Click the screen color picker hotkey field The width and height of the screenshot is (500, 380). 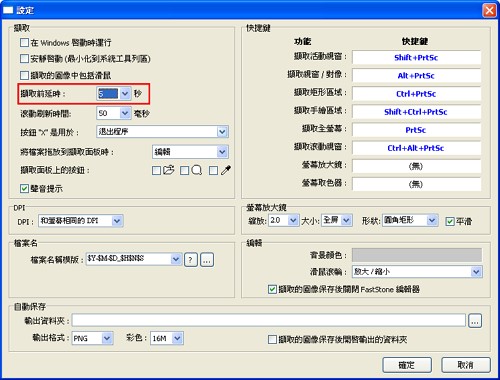coord(417,184)
